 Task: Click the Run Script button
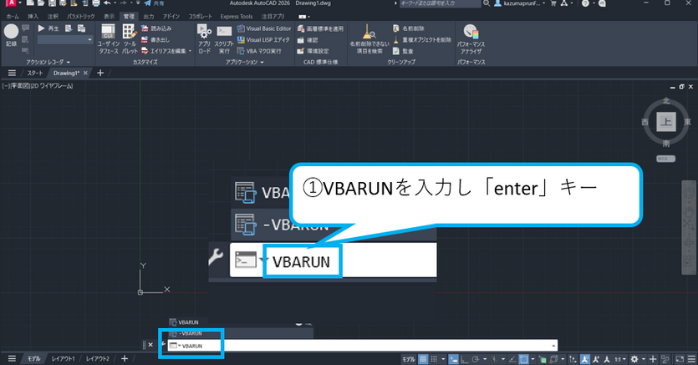pyautogui.click(x=224, y=39)
